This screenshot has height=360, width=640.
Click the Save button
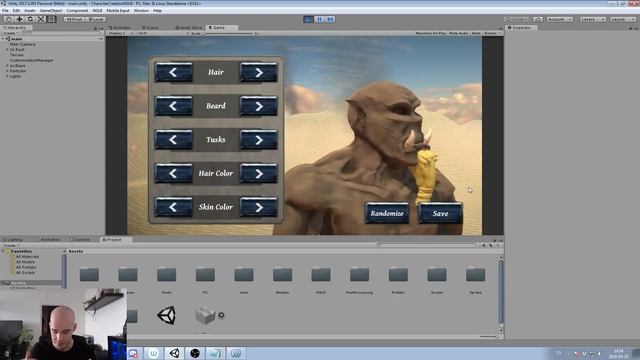(x=440, y=213)
